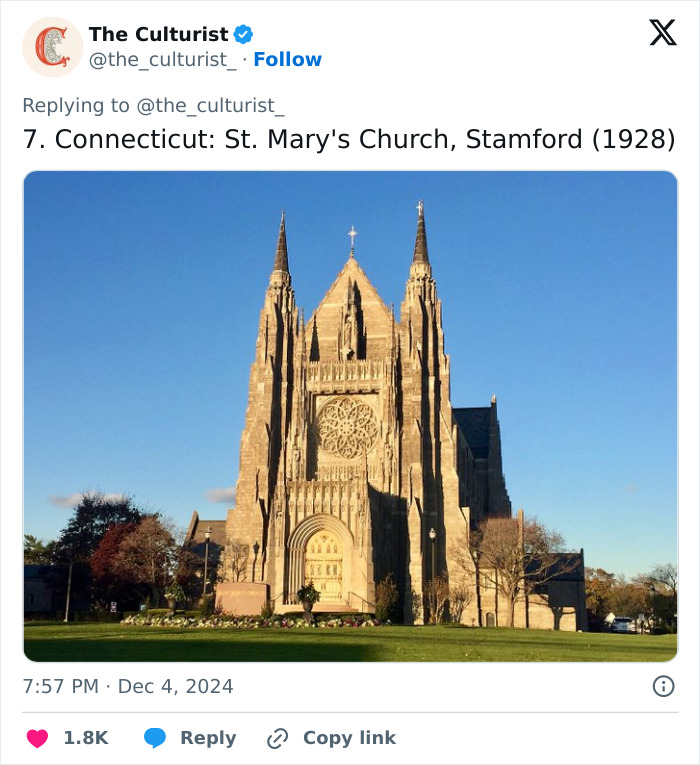Screen dimensions: 700x765
Task: Click the "Dec 4, 2024" date text
Action: coord(176,686)
